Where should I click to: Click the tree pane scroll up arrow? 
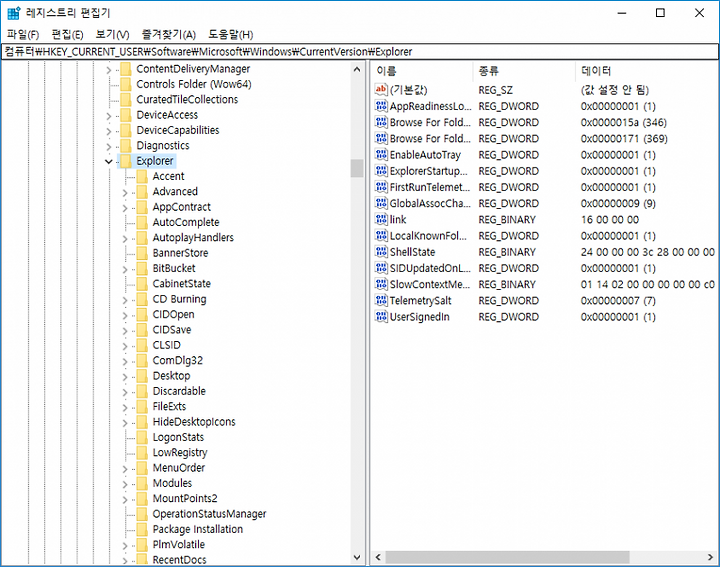(x=357, y=70)
